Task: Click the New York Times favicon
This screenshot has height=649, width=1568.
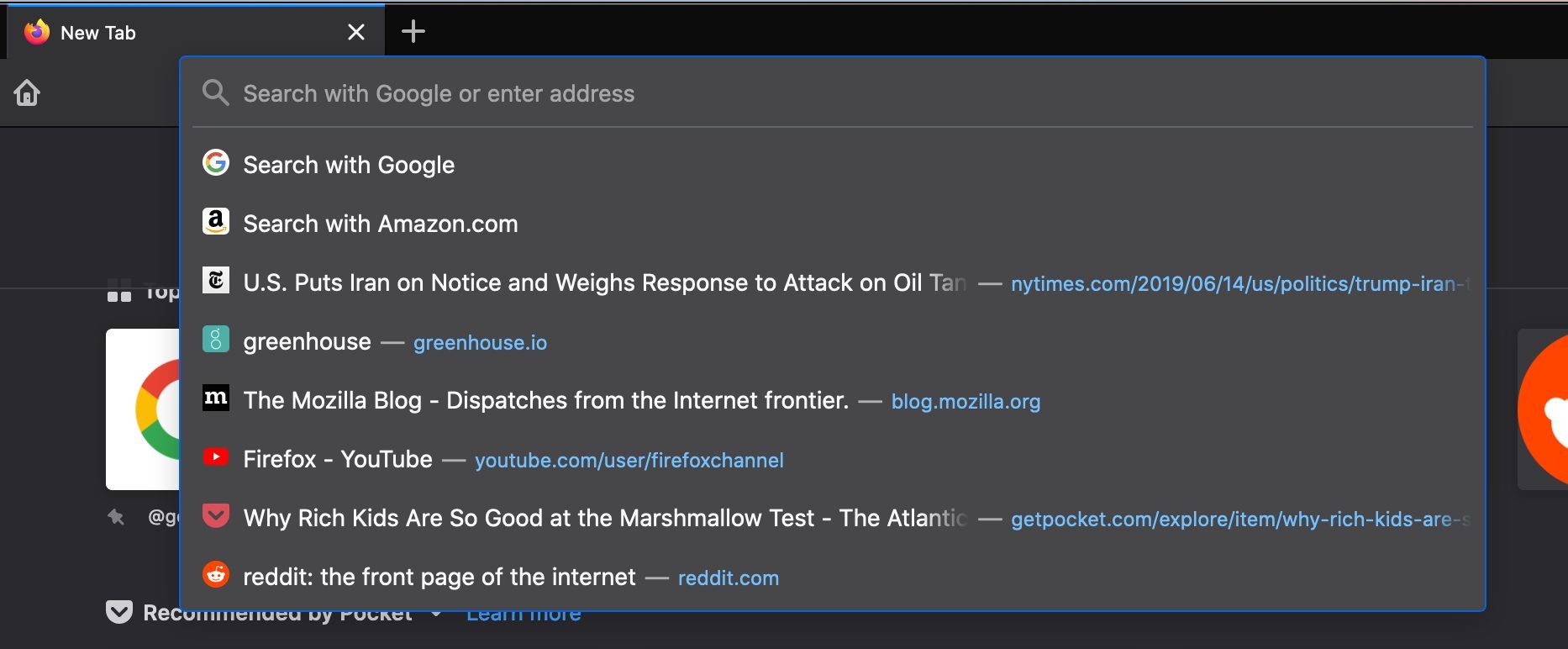Action: point(216,281)
